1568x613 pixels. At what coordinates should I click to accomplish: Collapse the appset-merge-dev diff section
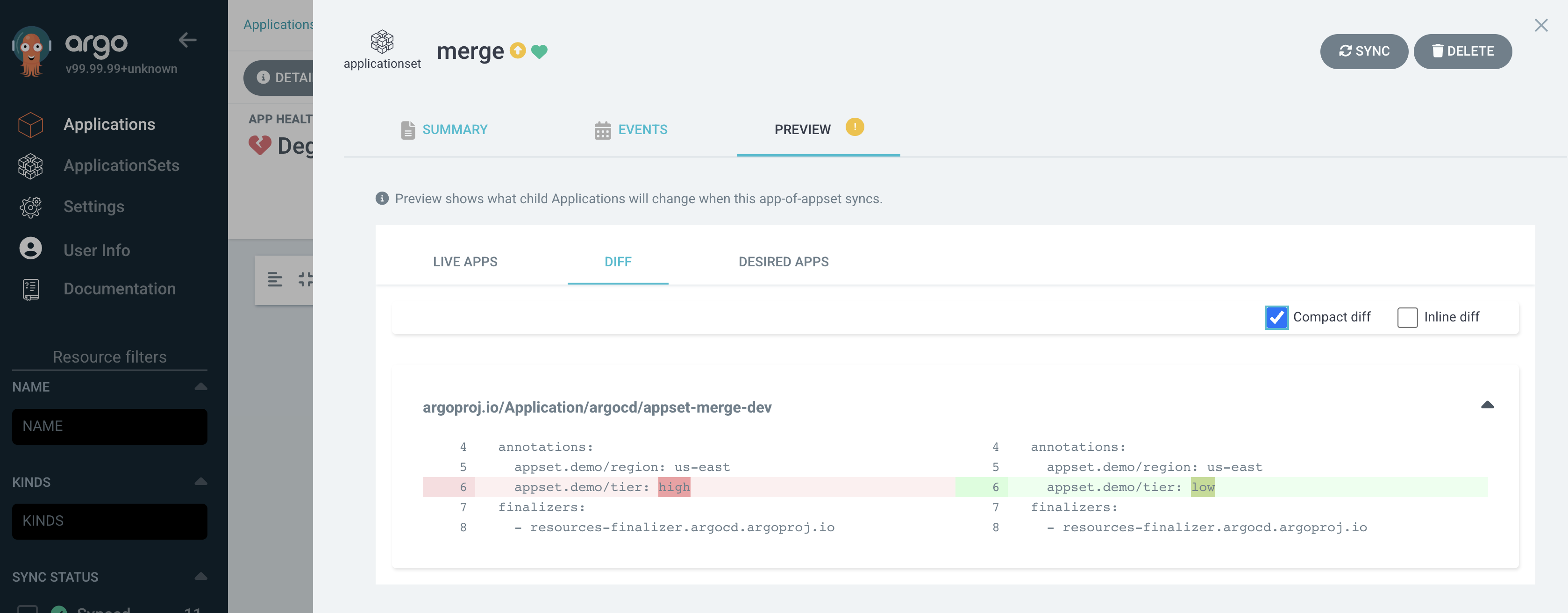point(1488,405)
